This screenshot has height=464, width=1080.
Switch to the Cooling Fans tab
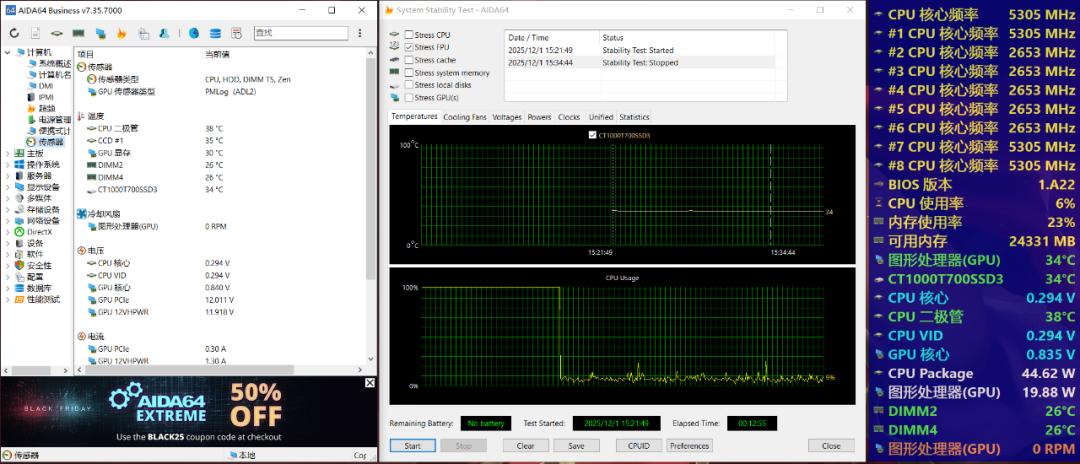(x=465, y=117)
